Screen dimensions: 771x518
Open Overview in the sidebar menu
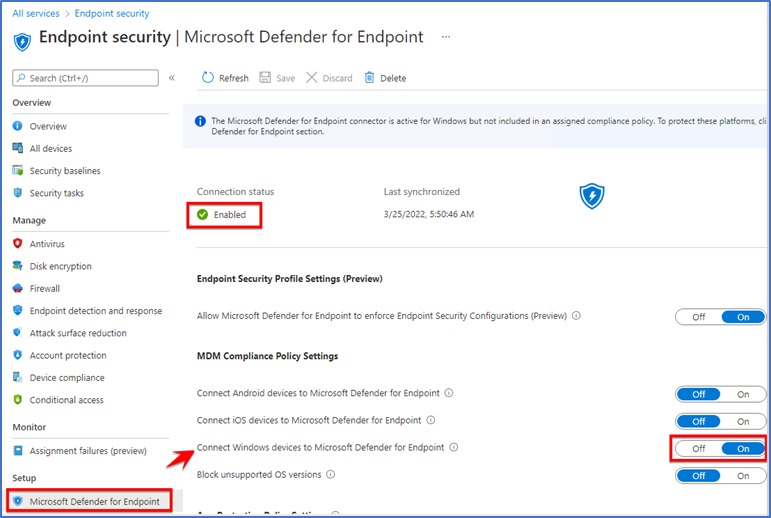(x=48, y=126)
